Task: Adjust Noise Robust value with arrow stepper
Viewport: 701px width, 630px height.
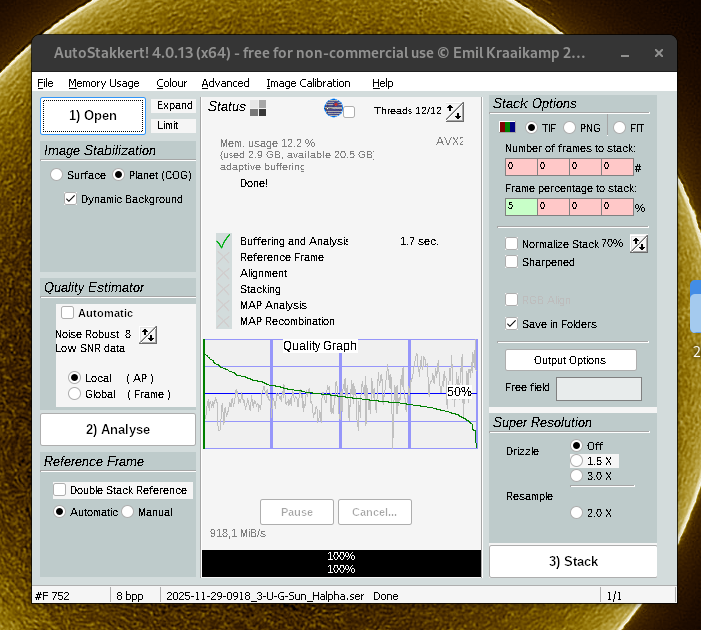Action: (x=148, y=335)
